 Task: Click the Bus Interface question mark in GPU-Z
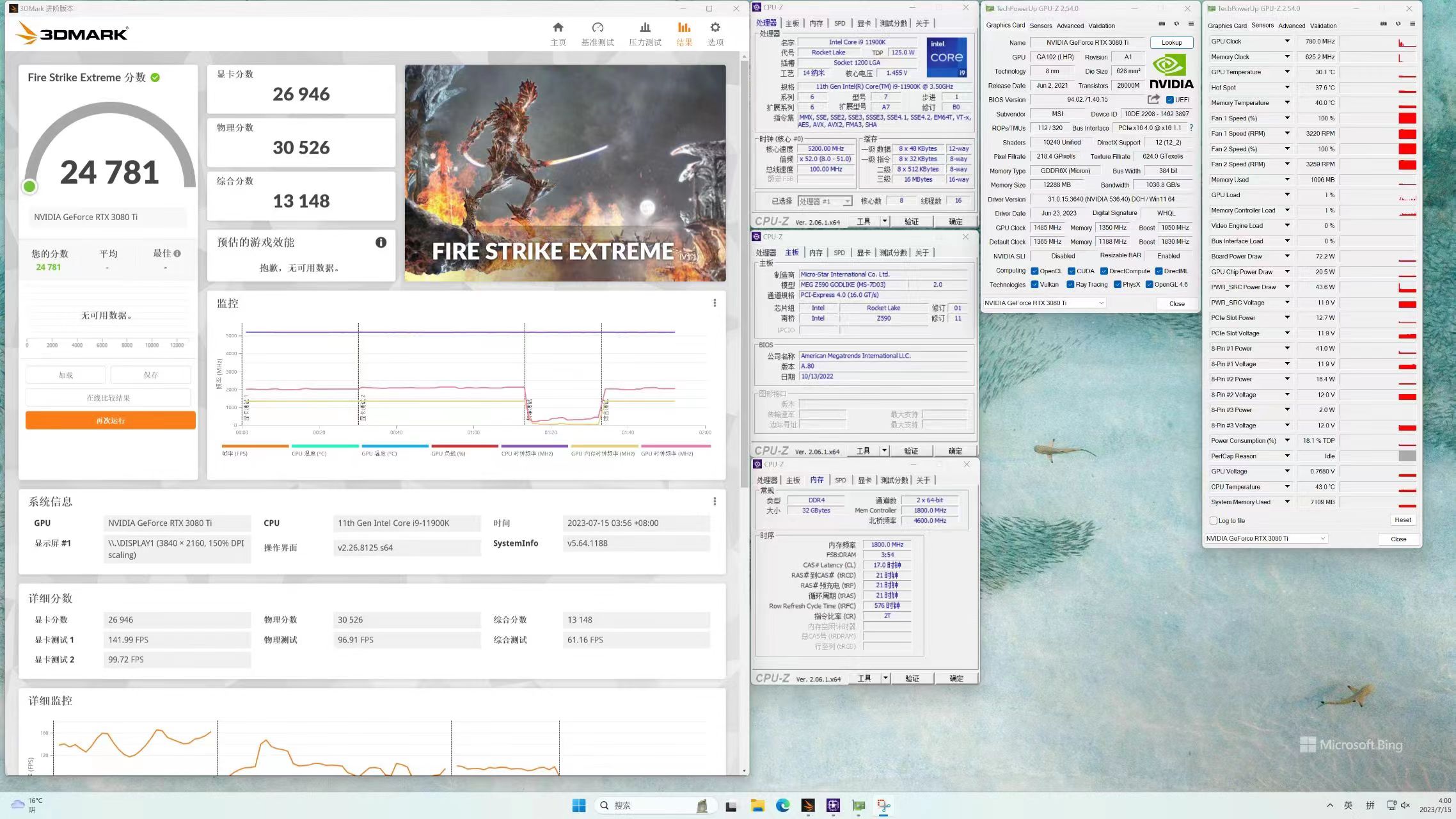point(1191,128)
